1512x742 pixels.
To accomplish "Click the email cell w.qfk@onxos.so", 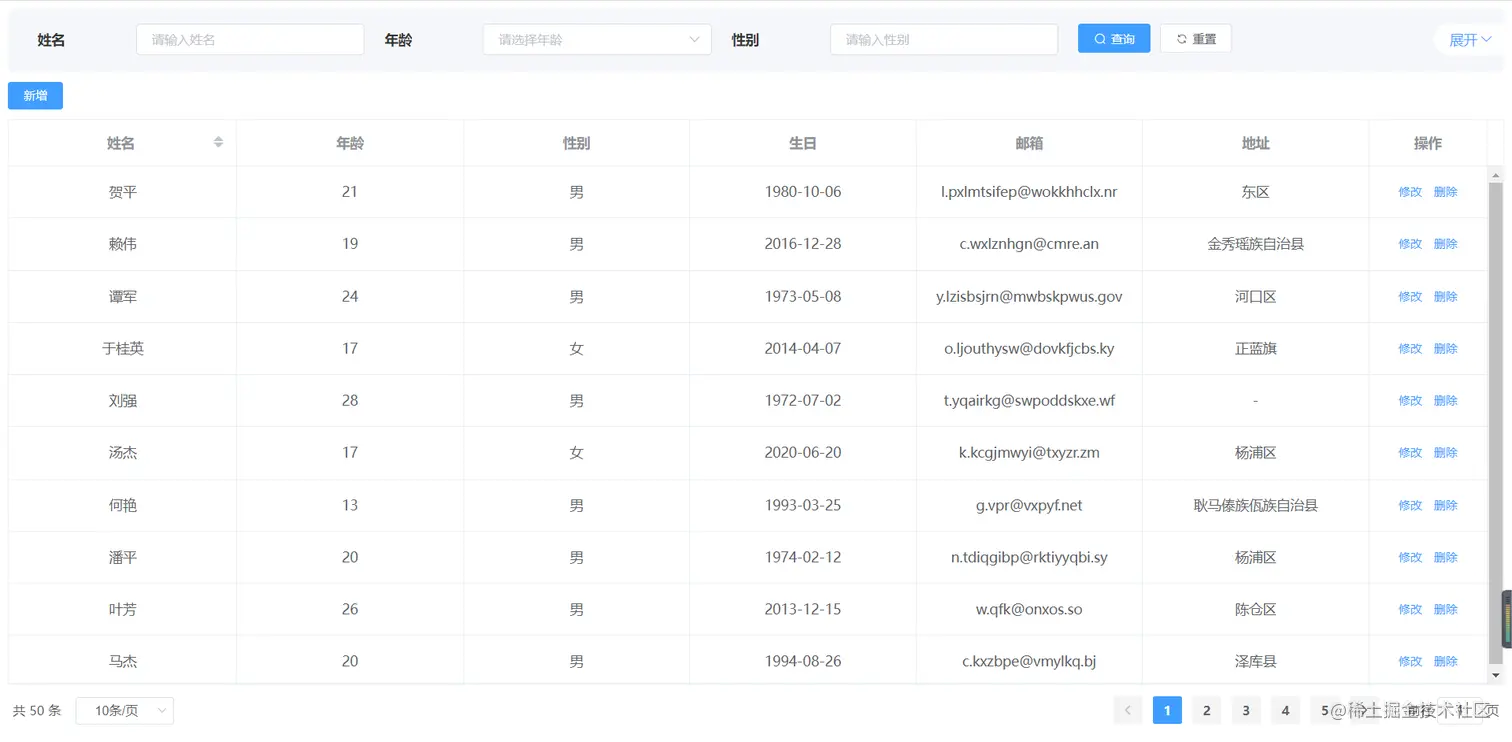I will coord(1029,610).
